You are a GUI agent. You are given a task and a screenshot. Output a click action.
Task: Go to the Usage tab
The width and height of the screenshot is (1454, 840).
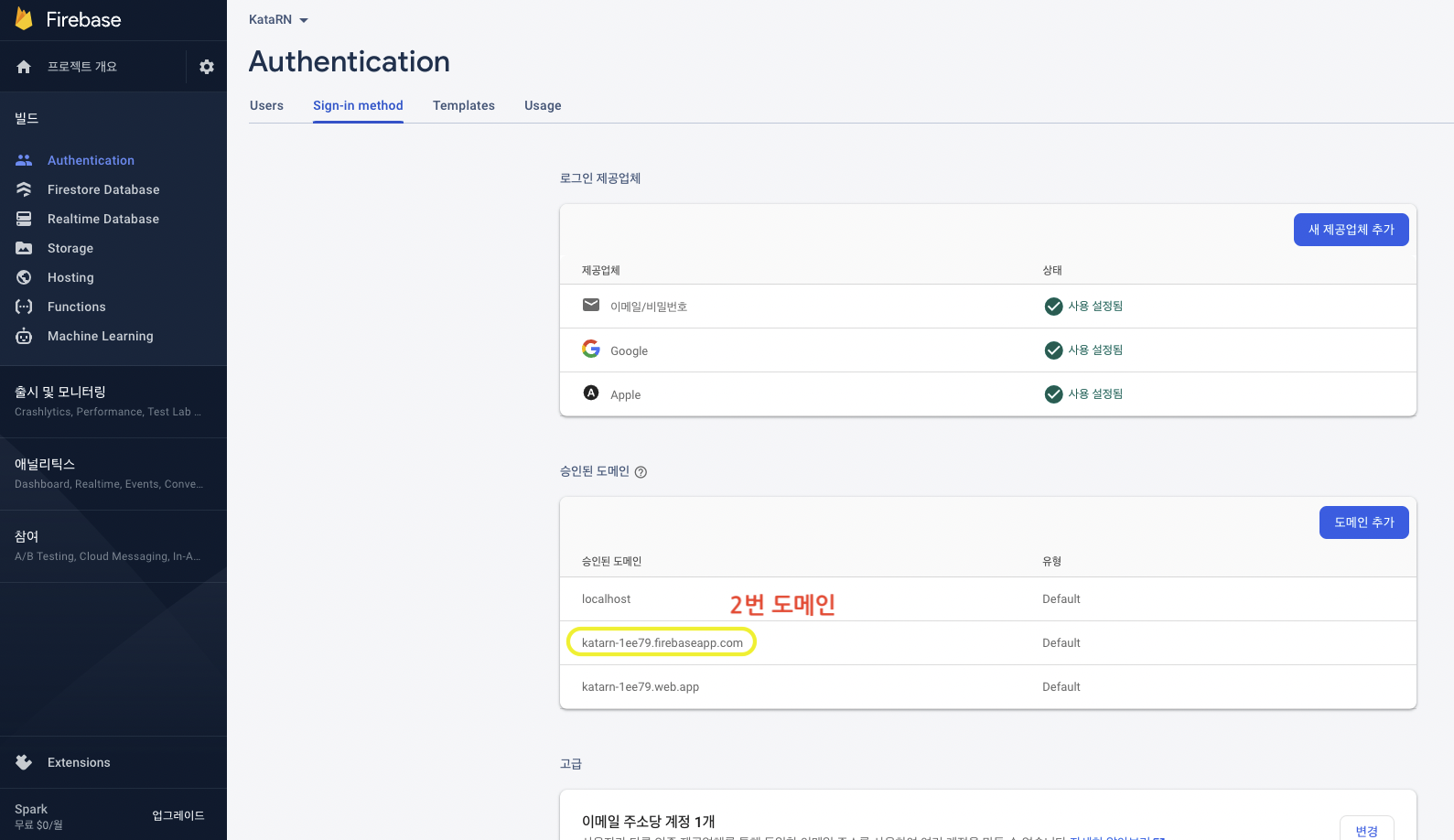[x=543, y=105]
